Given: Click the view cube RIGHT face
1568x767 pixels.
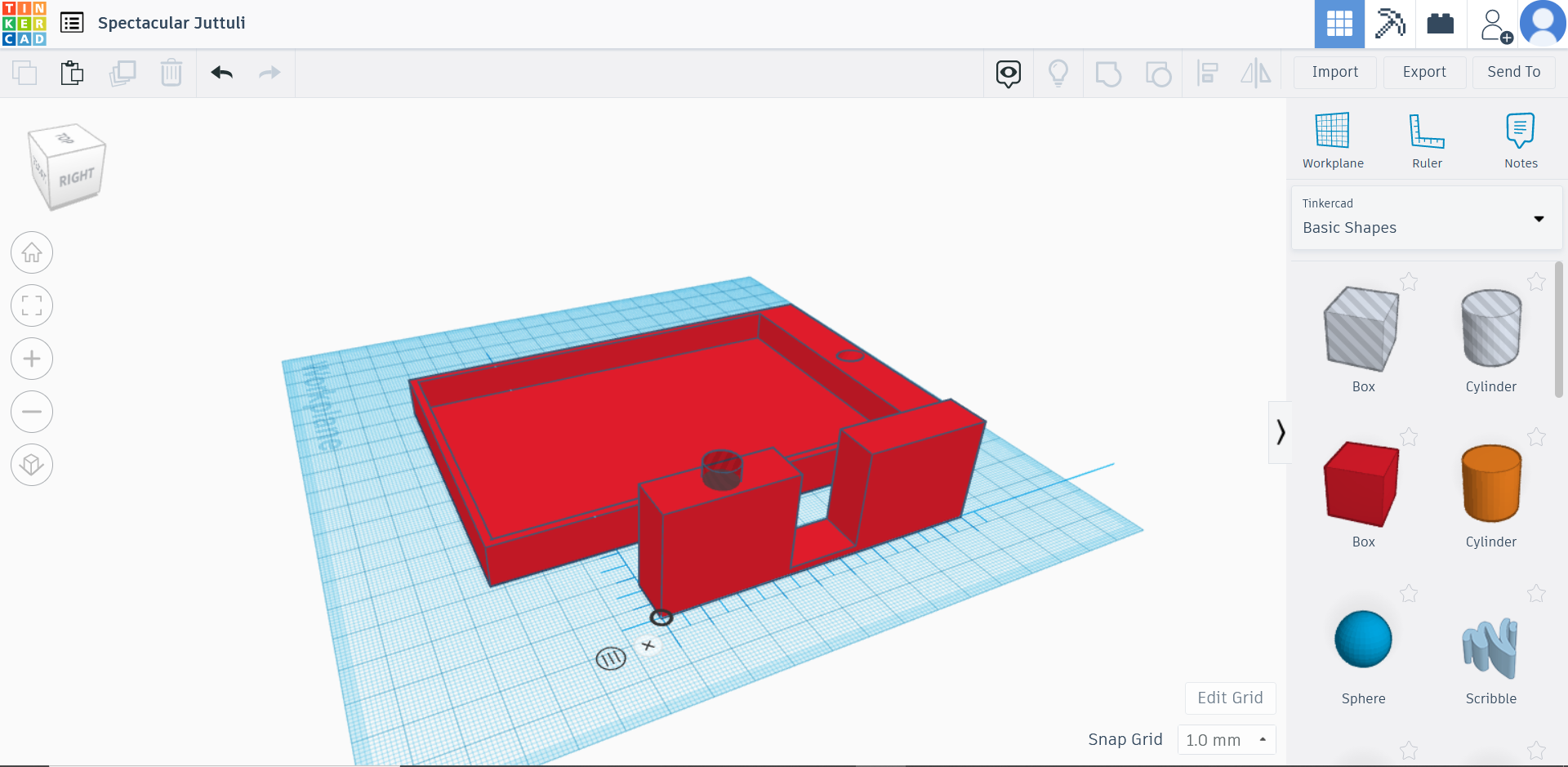Looking at the screenshot, I should point(77,176).
